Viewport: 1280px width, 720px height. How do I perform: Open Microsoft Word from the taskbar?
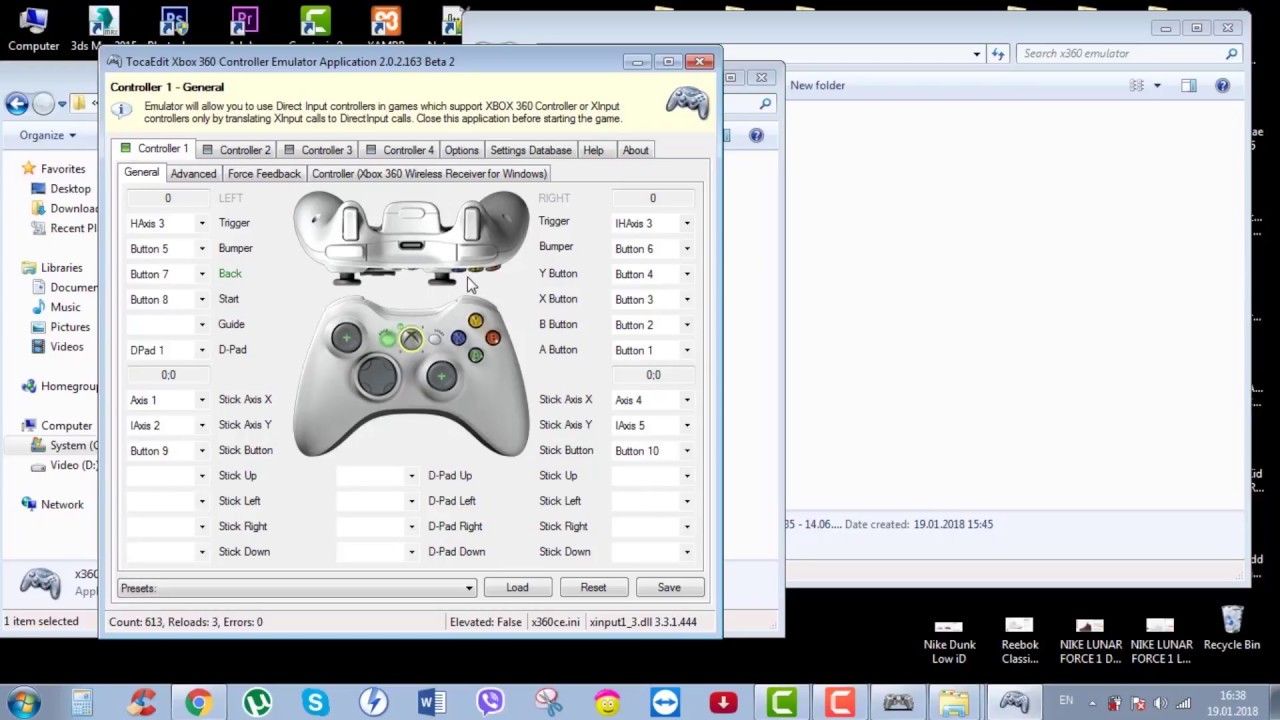tap(432, 703)
